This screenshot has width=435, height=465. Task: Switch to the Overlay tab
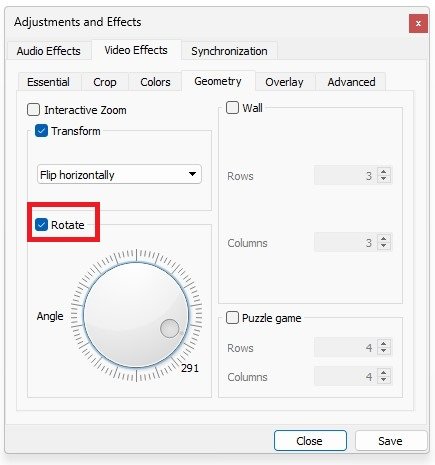coord(284,82)
